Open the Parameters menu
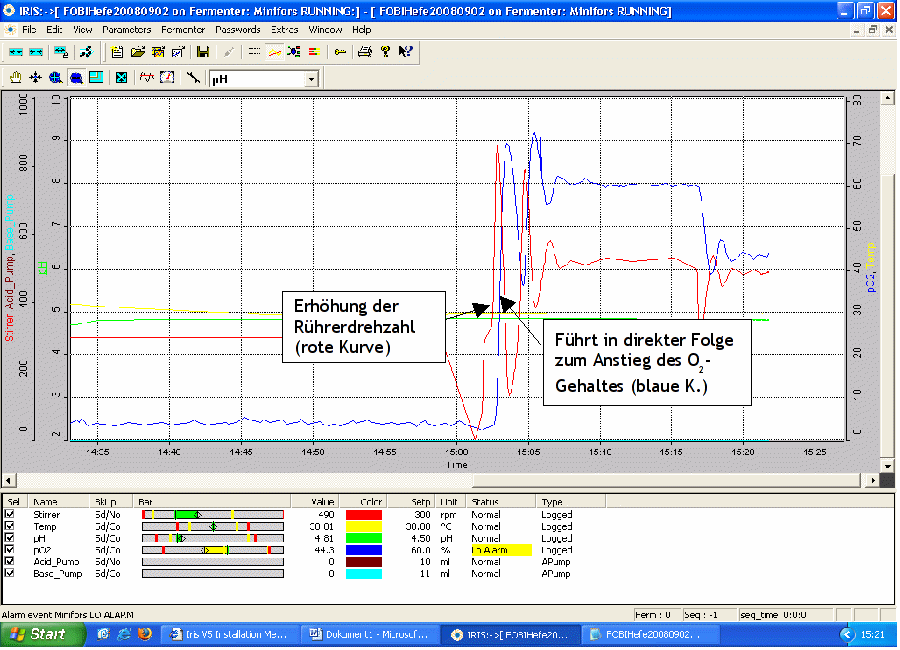The image size is (900, 650). click(127, 30)
